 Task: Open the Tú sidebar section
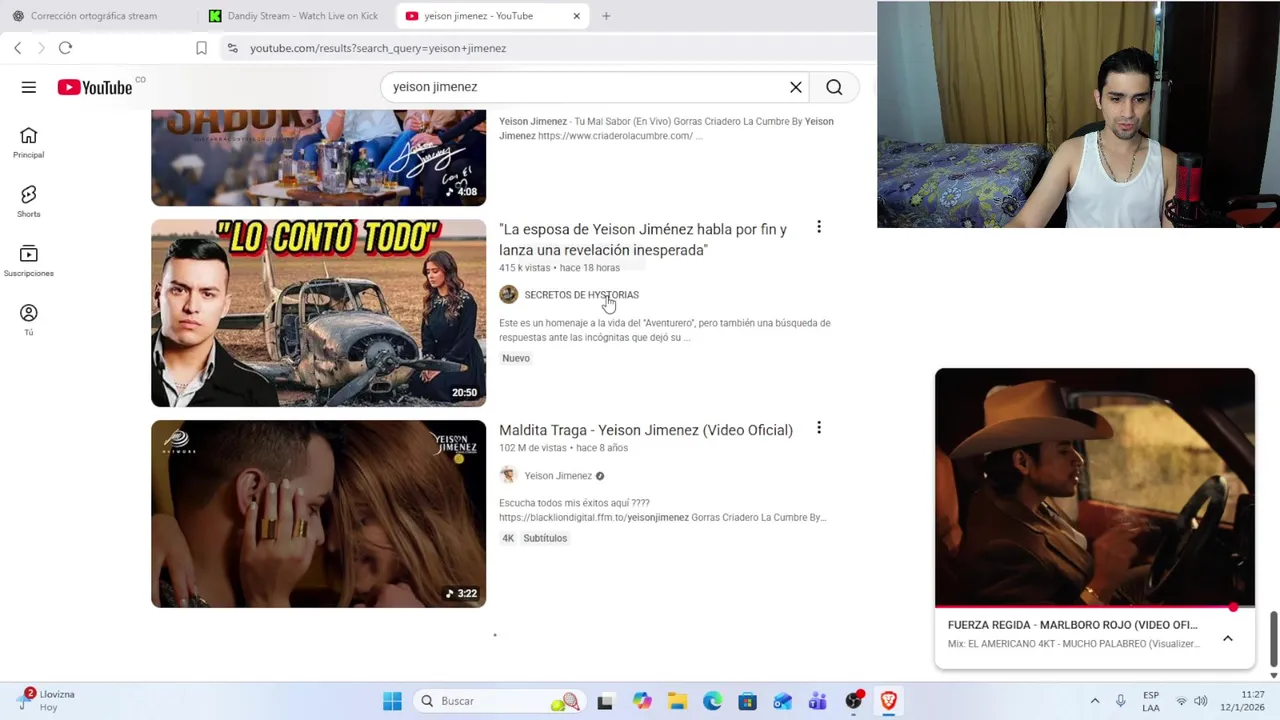[x=28, y=319]
